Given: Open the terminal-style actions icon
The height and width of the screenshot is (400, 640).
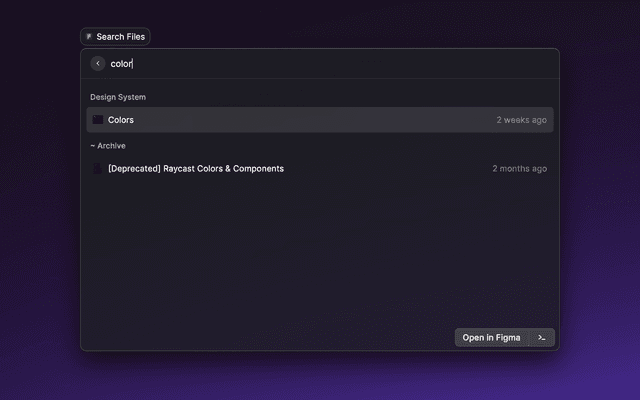Looking at the screenshot, I should [541, 338].
